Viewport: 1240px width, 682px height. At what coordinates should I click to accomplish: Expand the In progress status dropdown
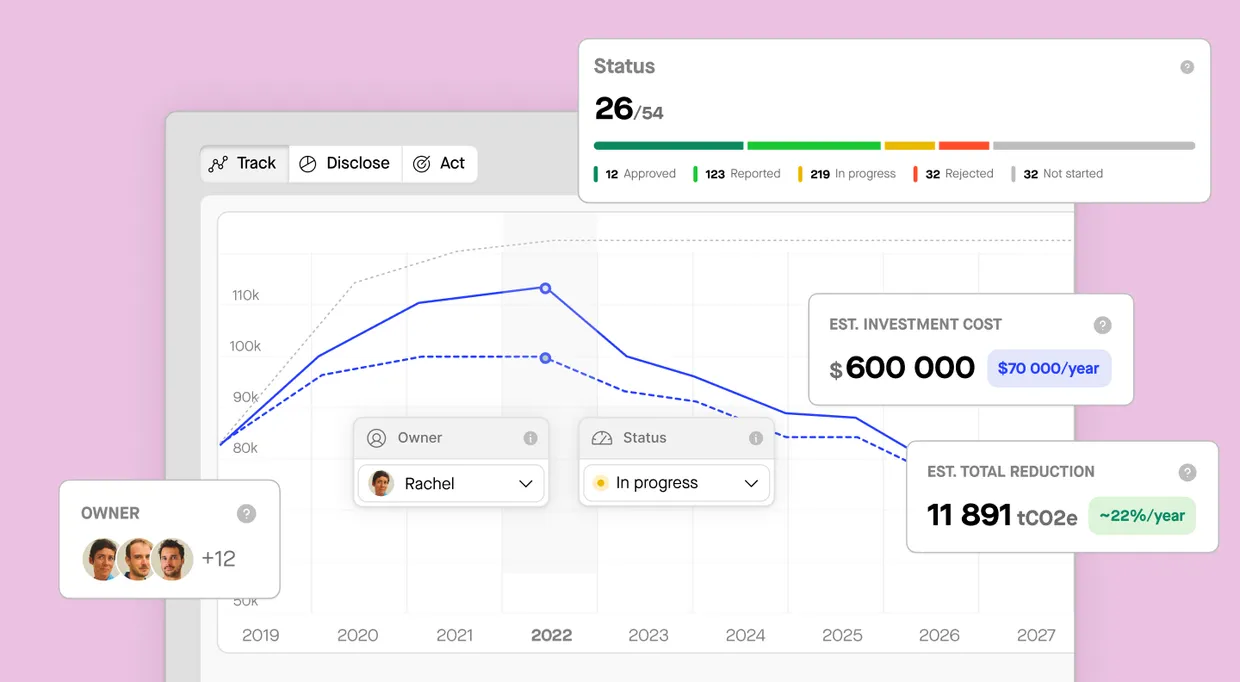[676, 483]
